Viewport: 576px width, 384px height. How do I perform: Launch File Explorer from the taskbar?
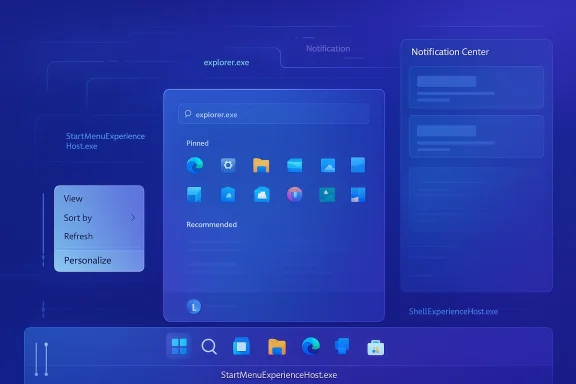click(x=277, y=347)
